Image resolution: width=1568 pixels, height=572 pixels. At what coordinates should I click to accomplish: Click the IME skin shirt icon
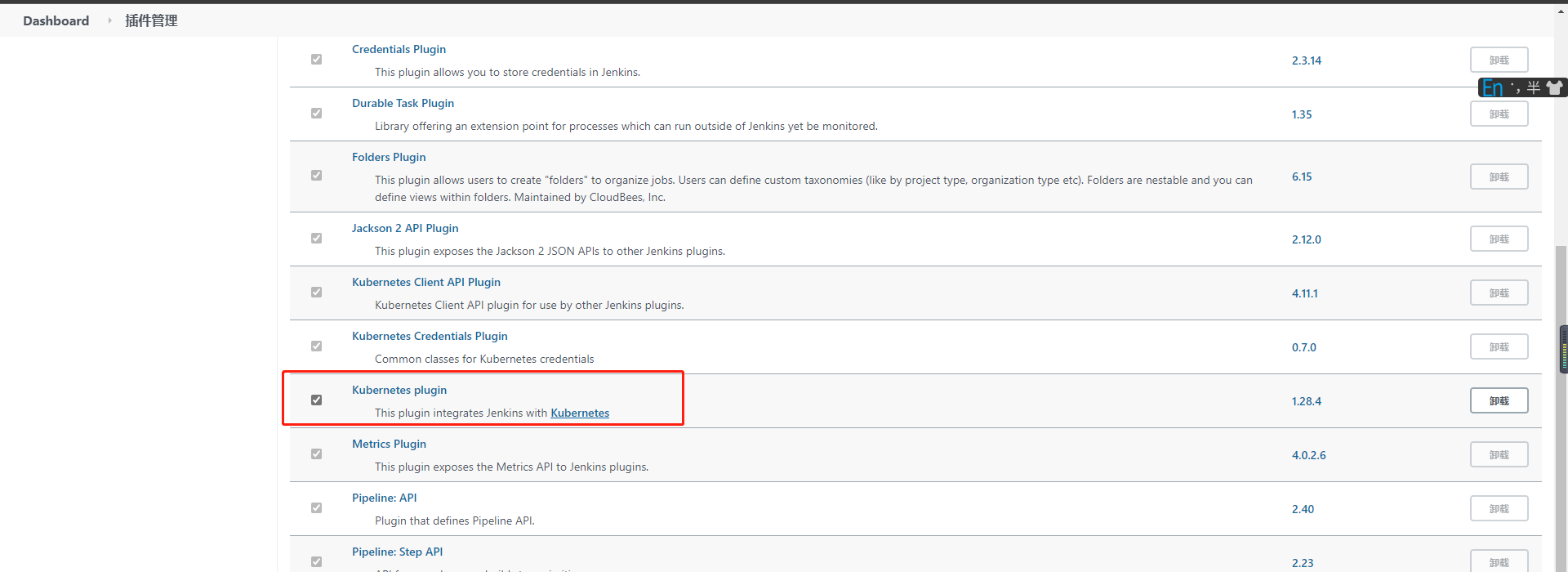[1554, 87]
